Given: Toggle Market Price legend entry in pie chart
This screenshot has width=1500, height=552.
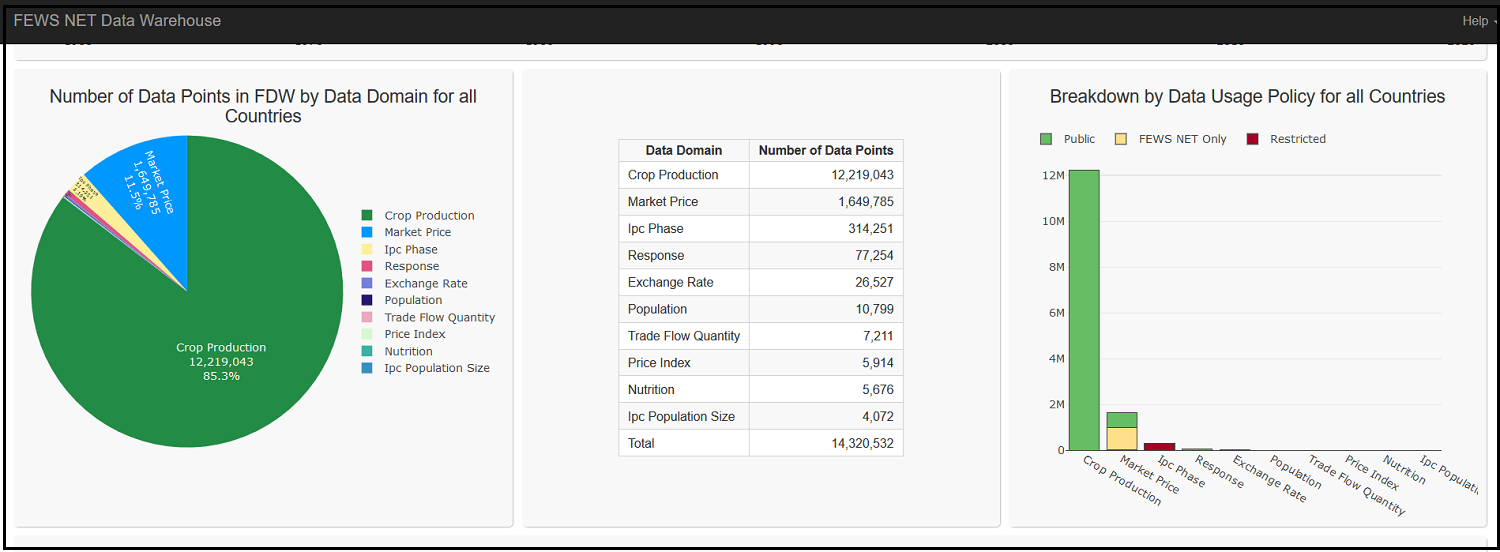Looking at the screenshot, I should click(x=417, y=232).
